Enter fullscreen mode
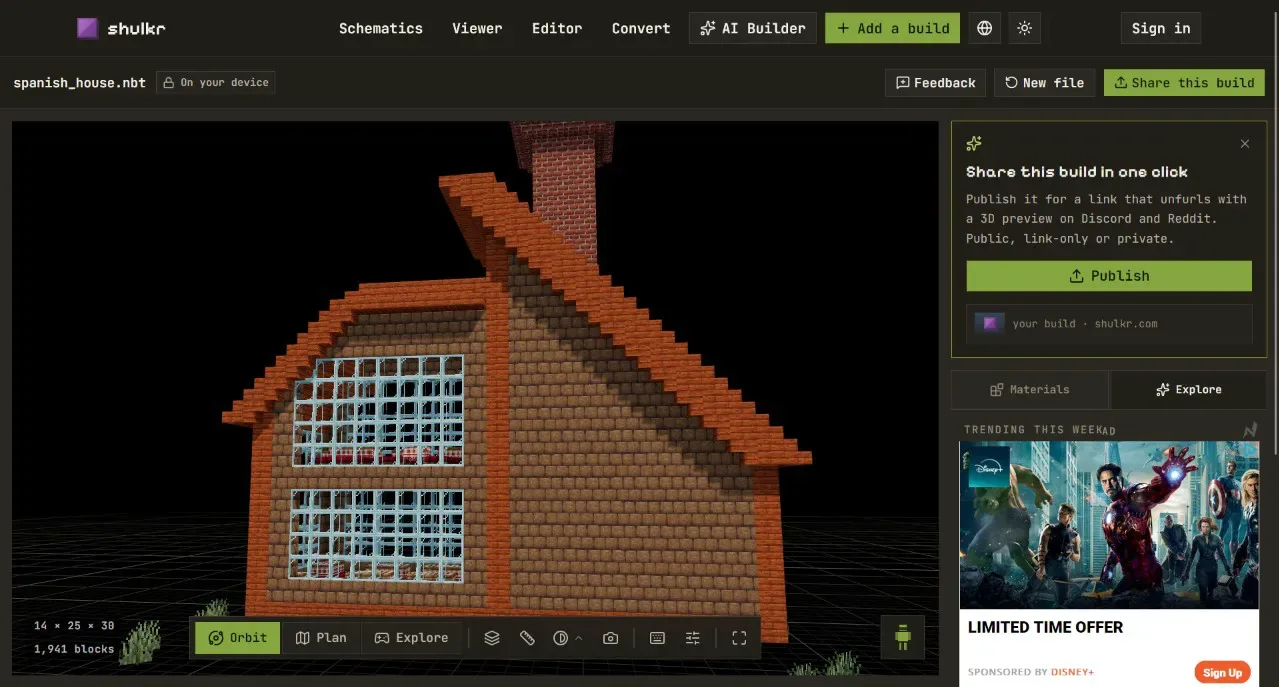Screen dimensions: 1279x687 pos(739,638)
